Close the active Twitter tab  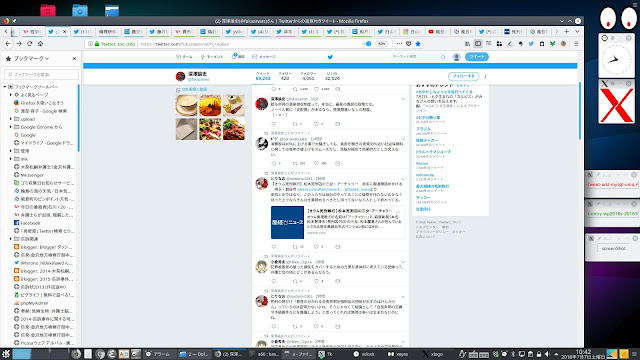click(64, 31)
